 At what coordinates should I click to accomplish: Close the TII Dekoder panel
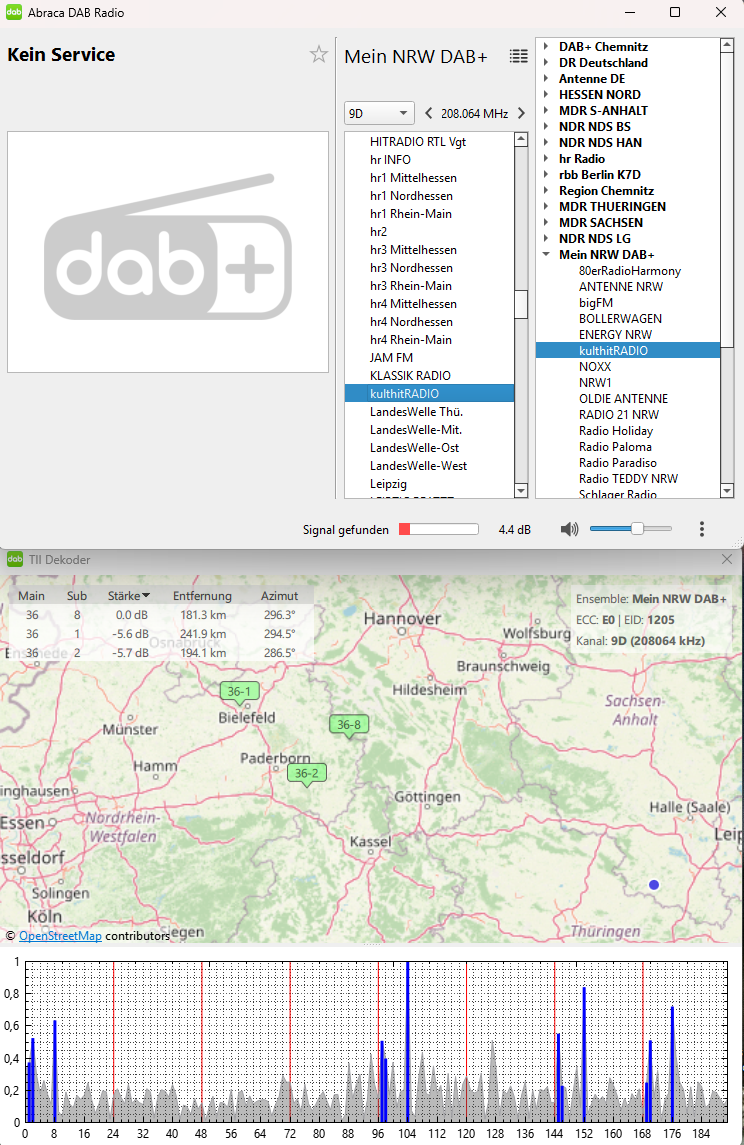coord(726,559)
